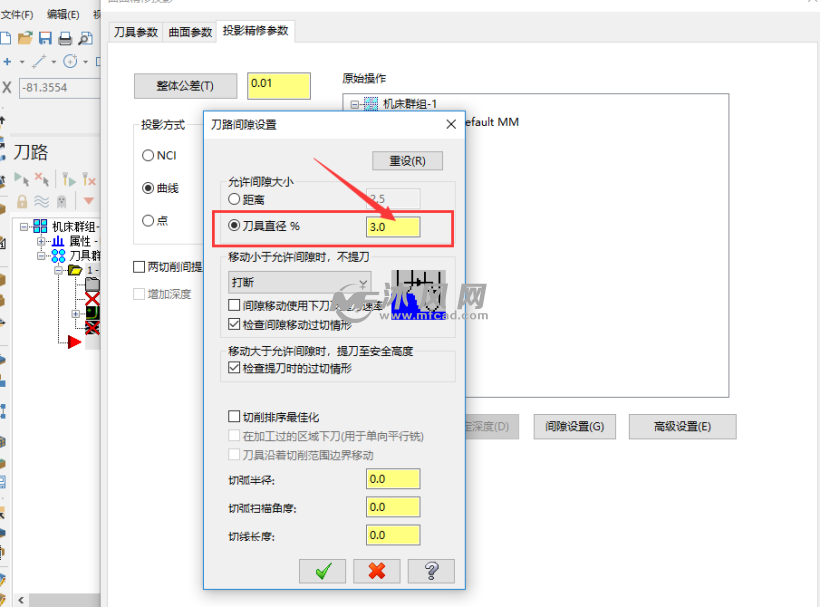The height and width of the screenshot is (607, 820).
Task: Select the 距离 gap size radio button
Action: [x=234, y=199]
